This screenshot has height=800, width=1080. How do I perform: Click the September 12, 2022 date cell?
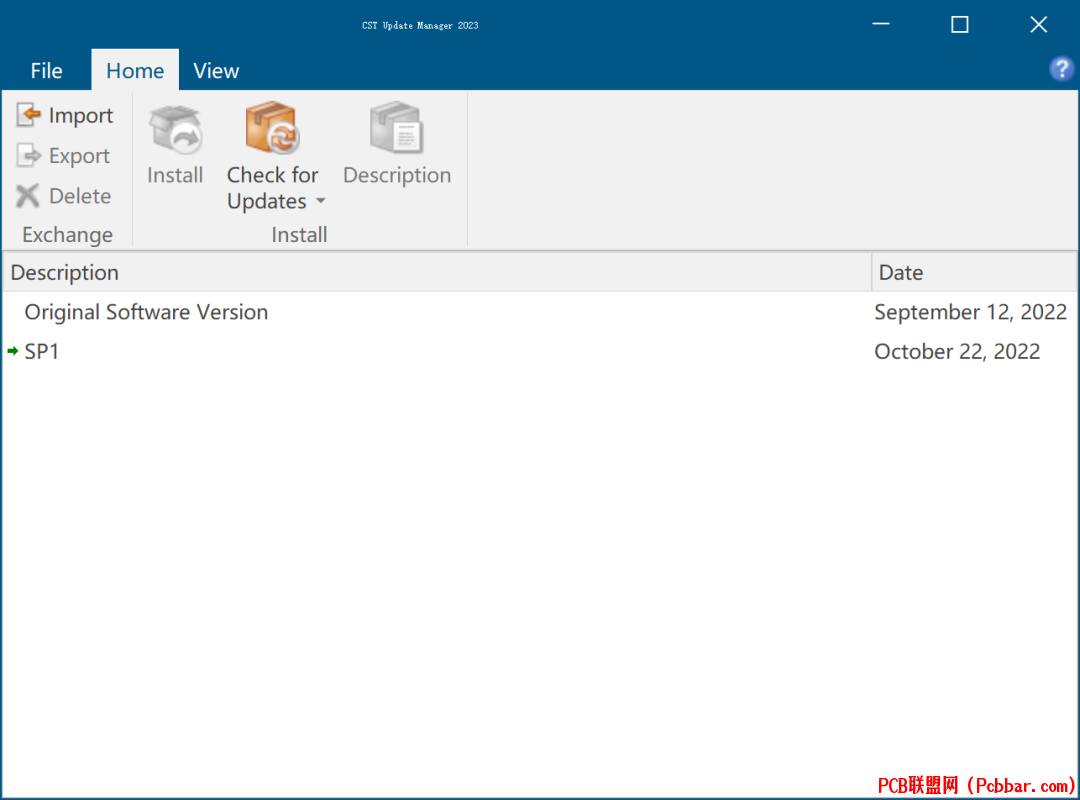click(x=970, y=312)
